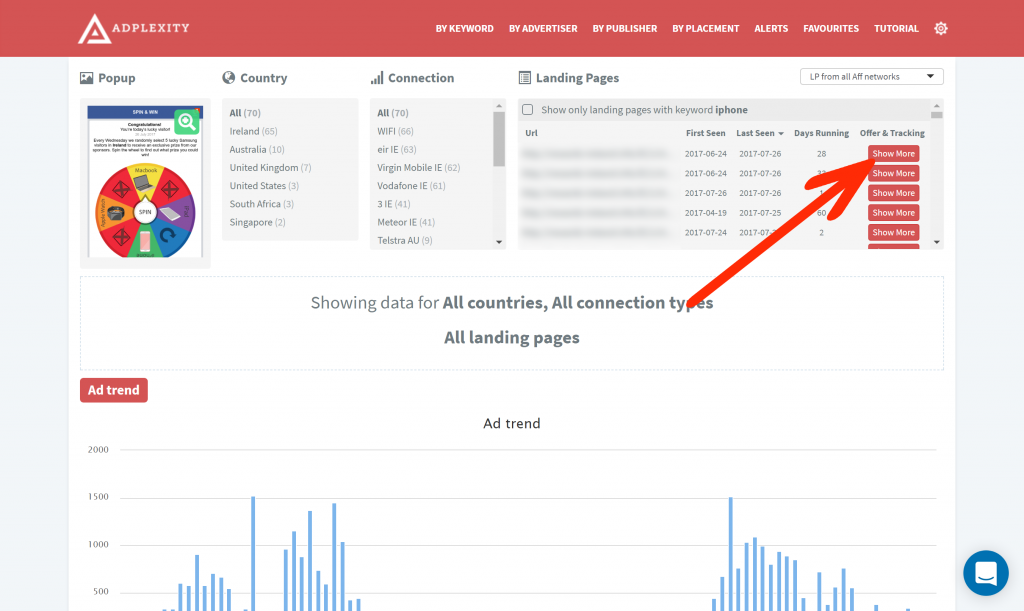Open the By Placement menu
This screenshot has height=611, width=1024.
coord(705,29)
